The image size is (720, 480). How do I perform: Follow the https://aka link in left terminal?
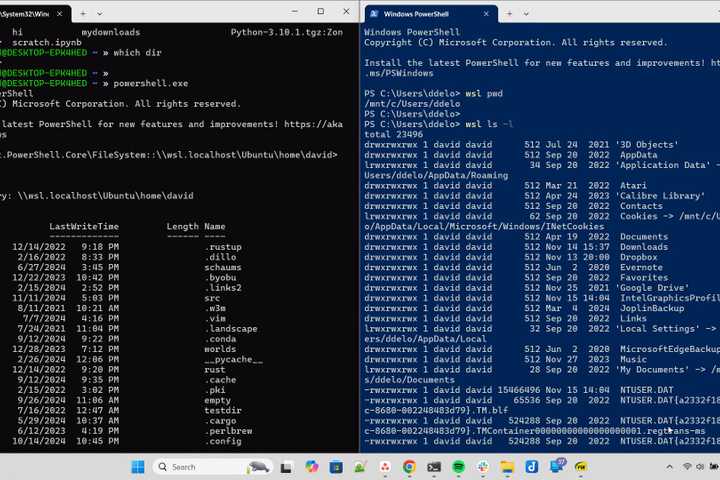click(313, 124)
